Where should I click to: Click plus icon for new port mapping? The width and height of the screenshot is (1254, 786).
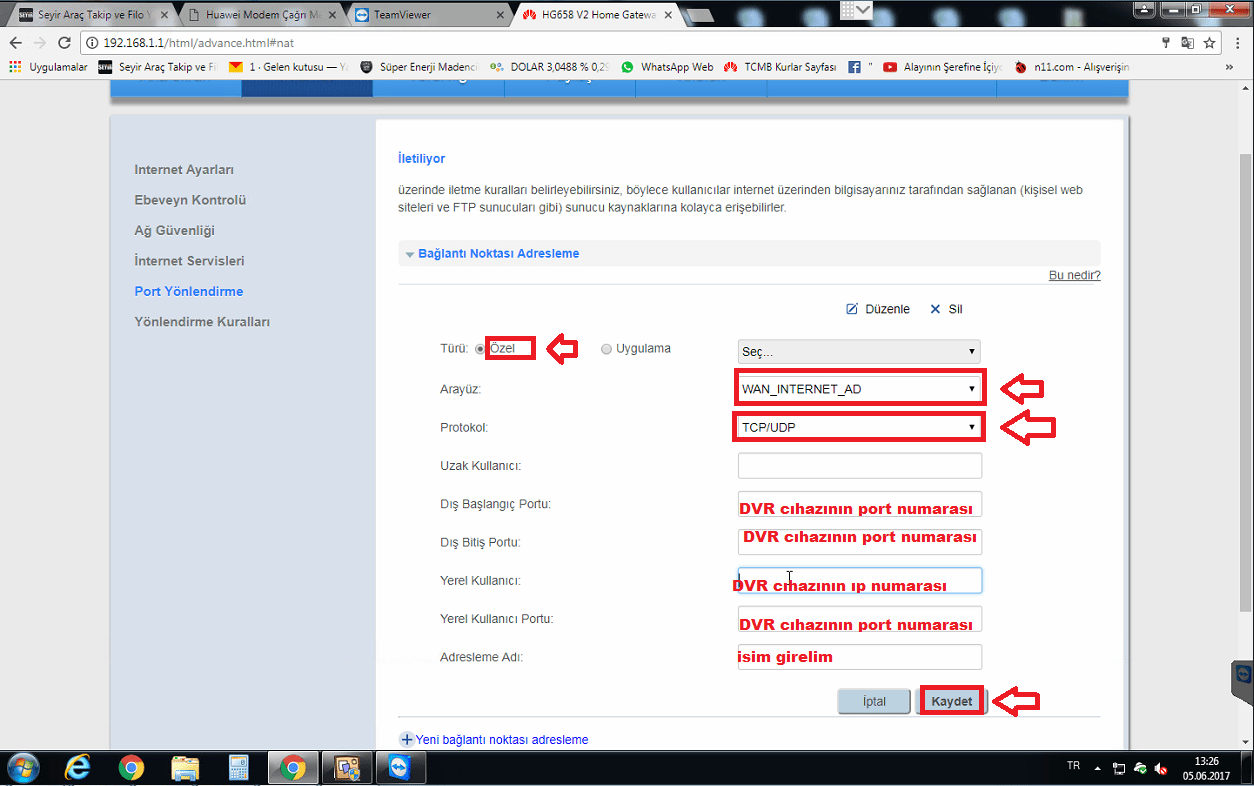click(407, 740)
